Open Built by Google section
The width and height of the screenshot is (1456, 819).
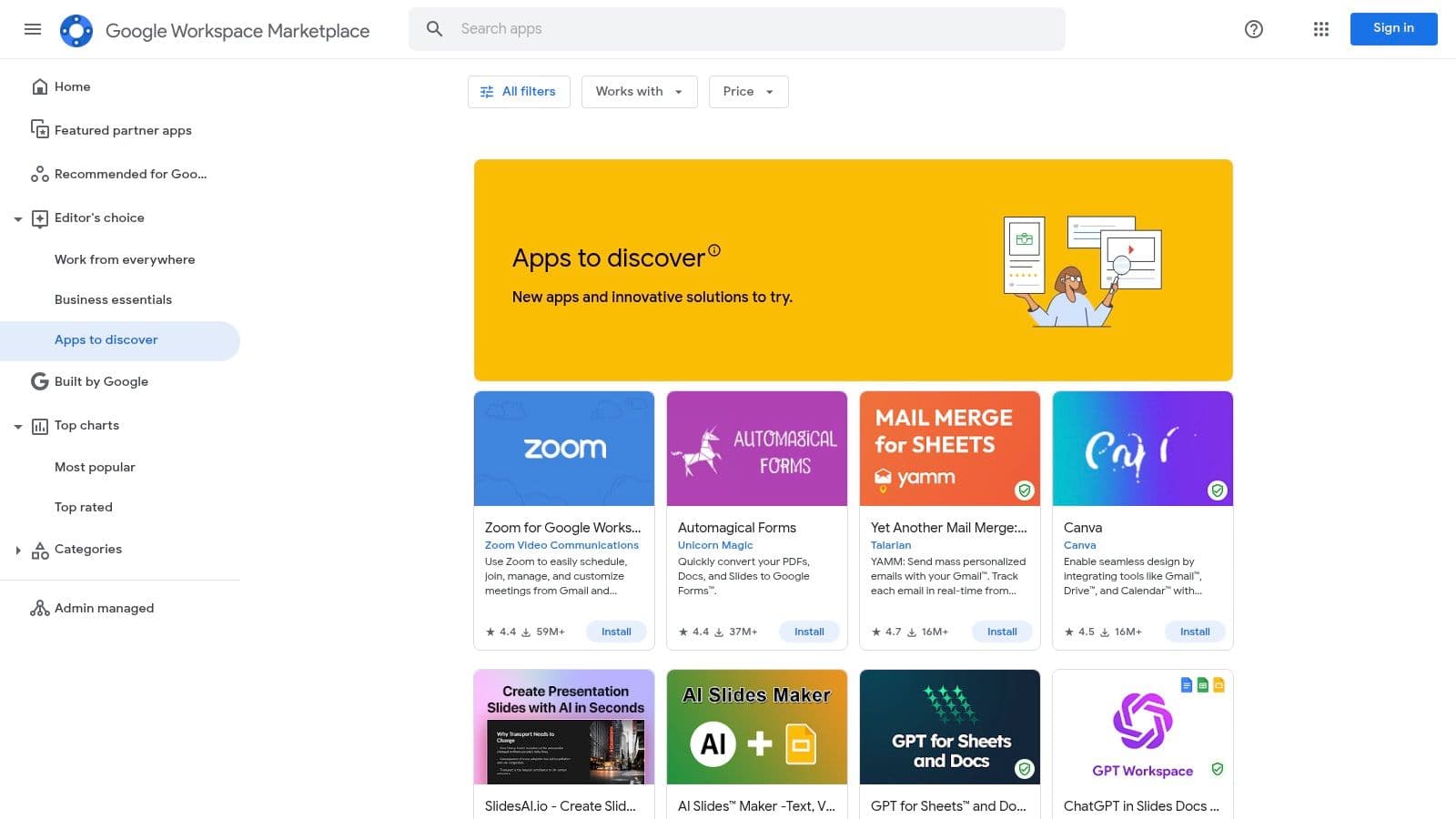click(x=101, y=381)
